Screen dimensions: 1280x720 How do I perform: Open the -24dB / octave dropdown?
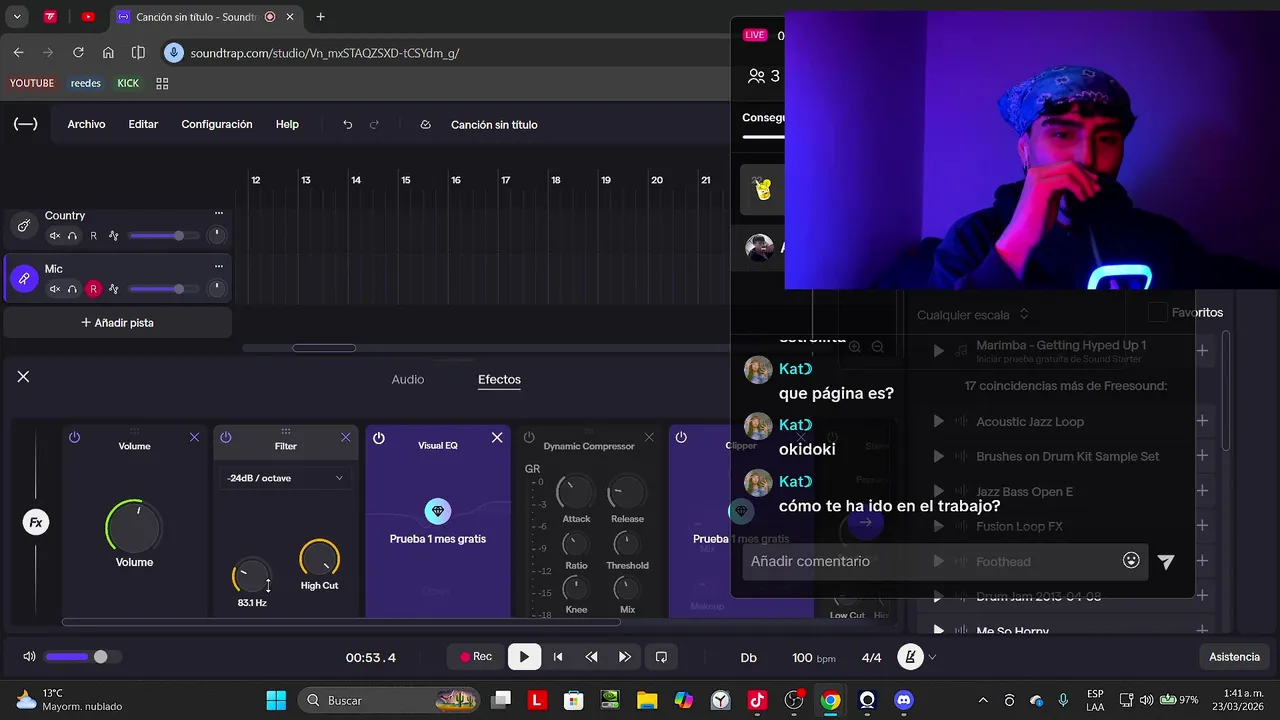285,478
